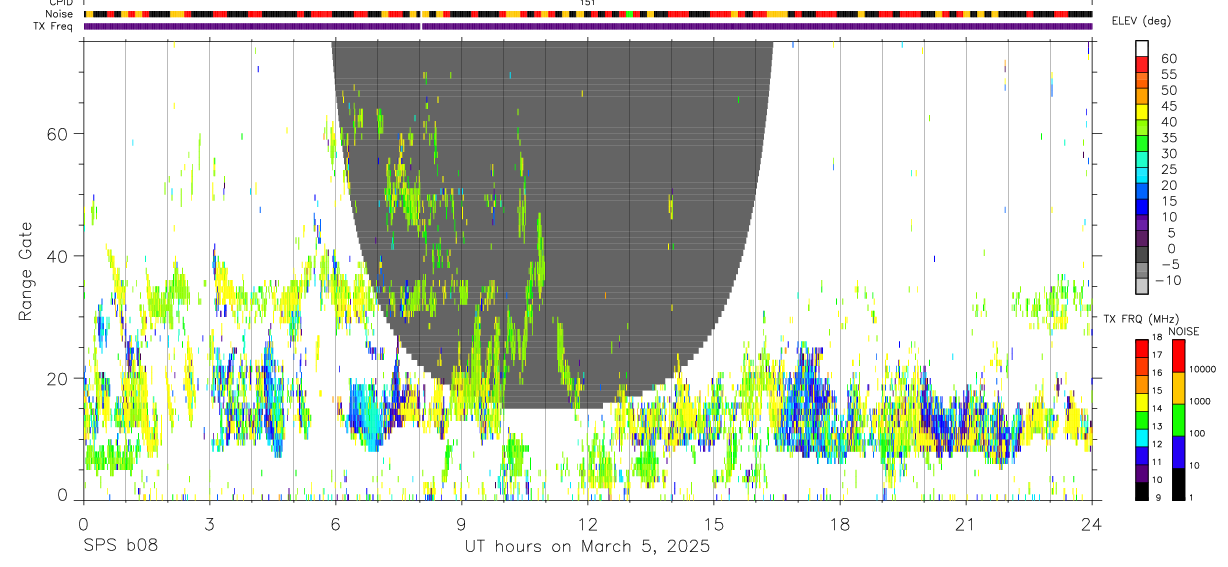
Task: Click x-axis tick label '12'
Action: pyautogui.click(x=588, y=524)
